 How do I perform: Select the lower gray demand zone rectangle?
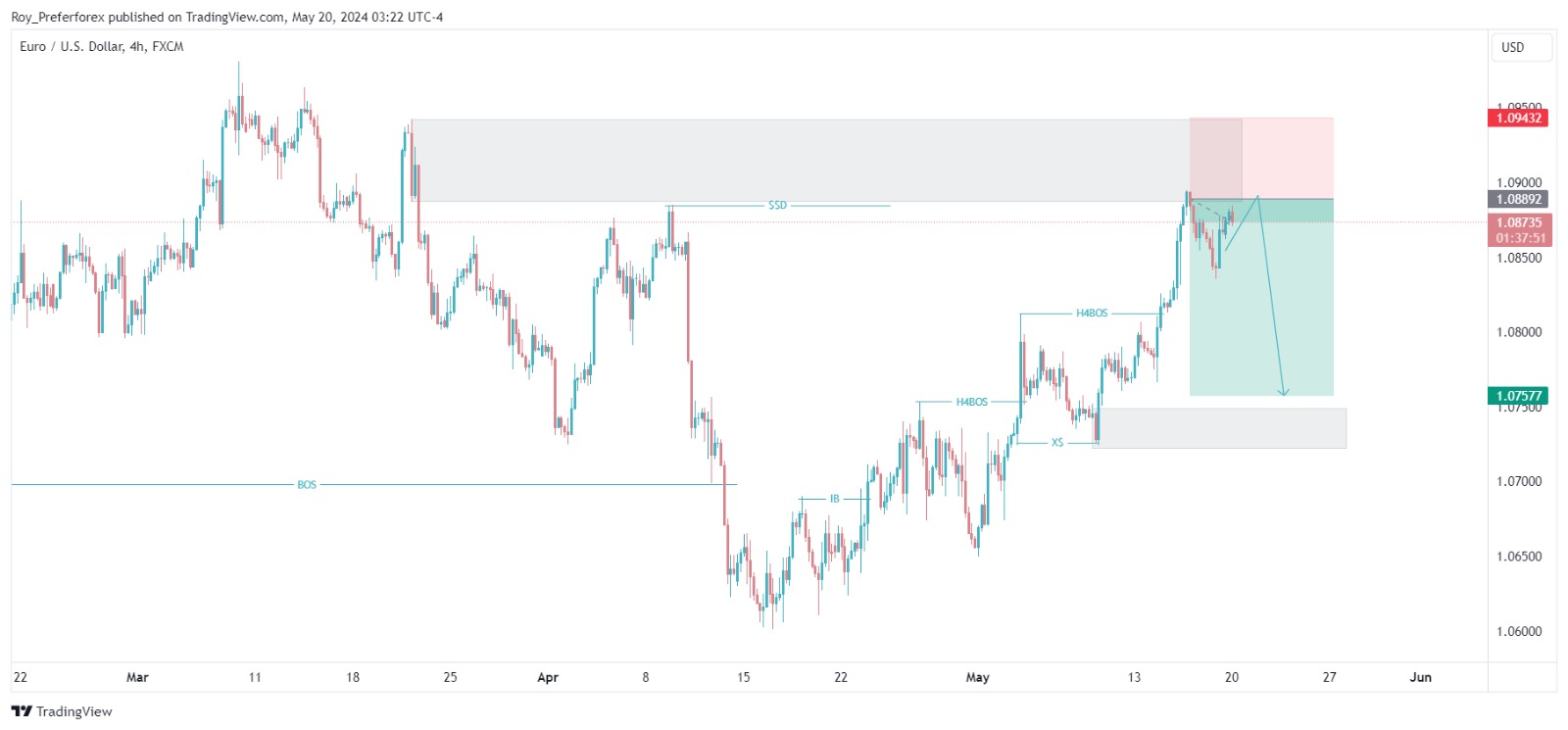(1225, 428)
